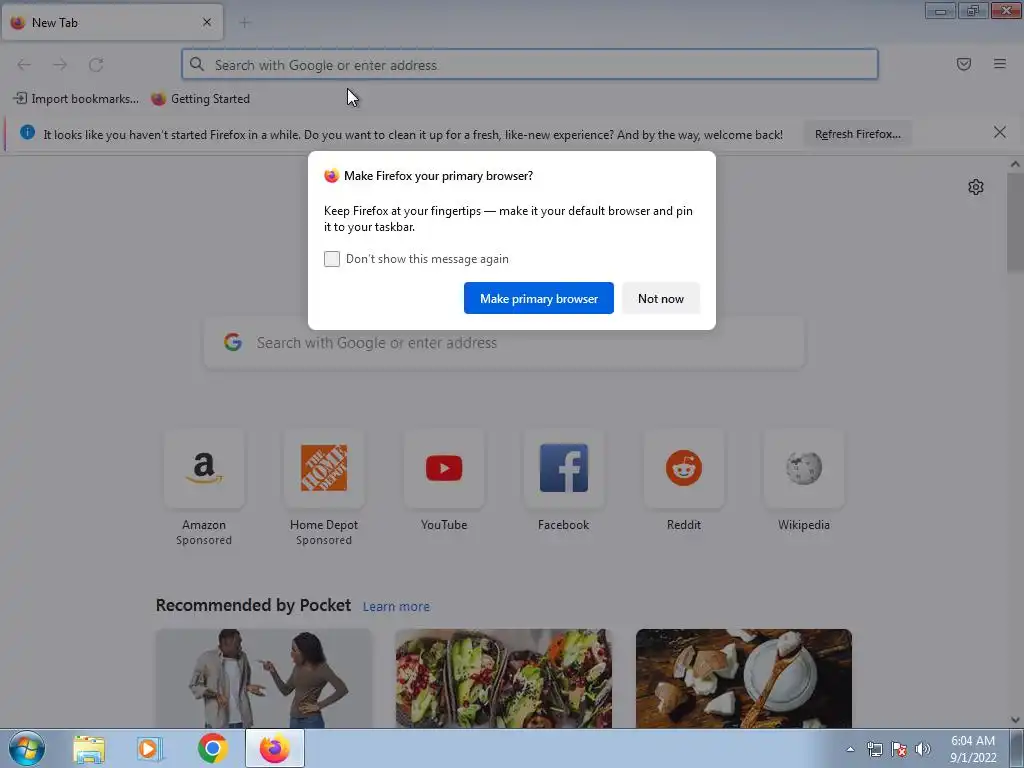Screen dimensions: 1024x768
Task: Open new tab personalization gear icon
Action: 976,187
